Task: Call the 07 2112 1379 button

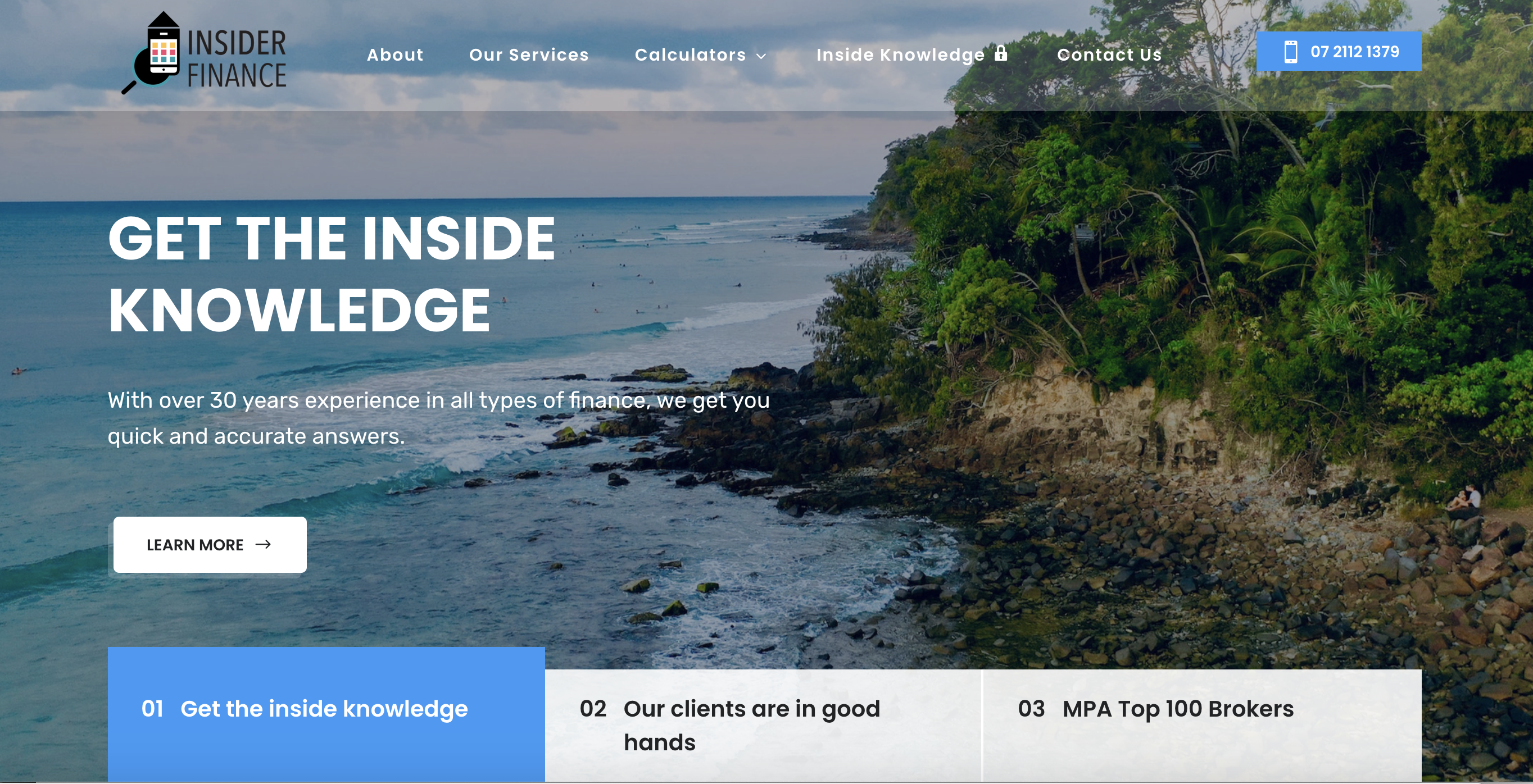Action: [1339, 51]
